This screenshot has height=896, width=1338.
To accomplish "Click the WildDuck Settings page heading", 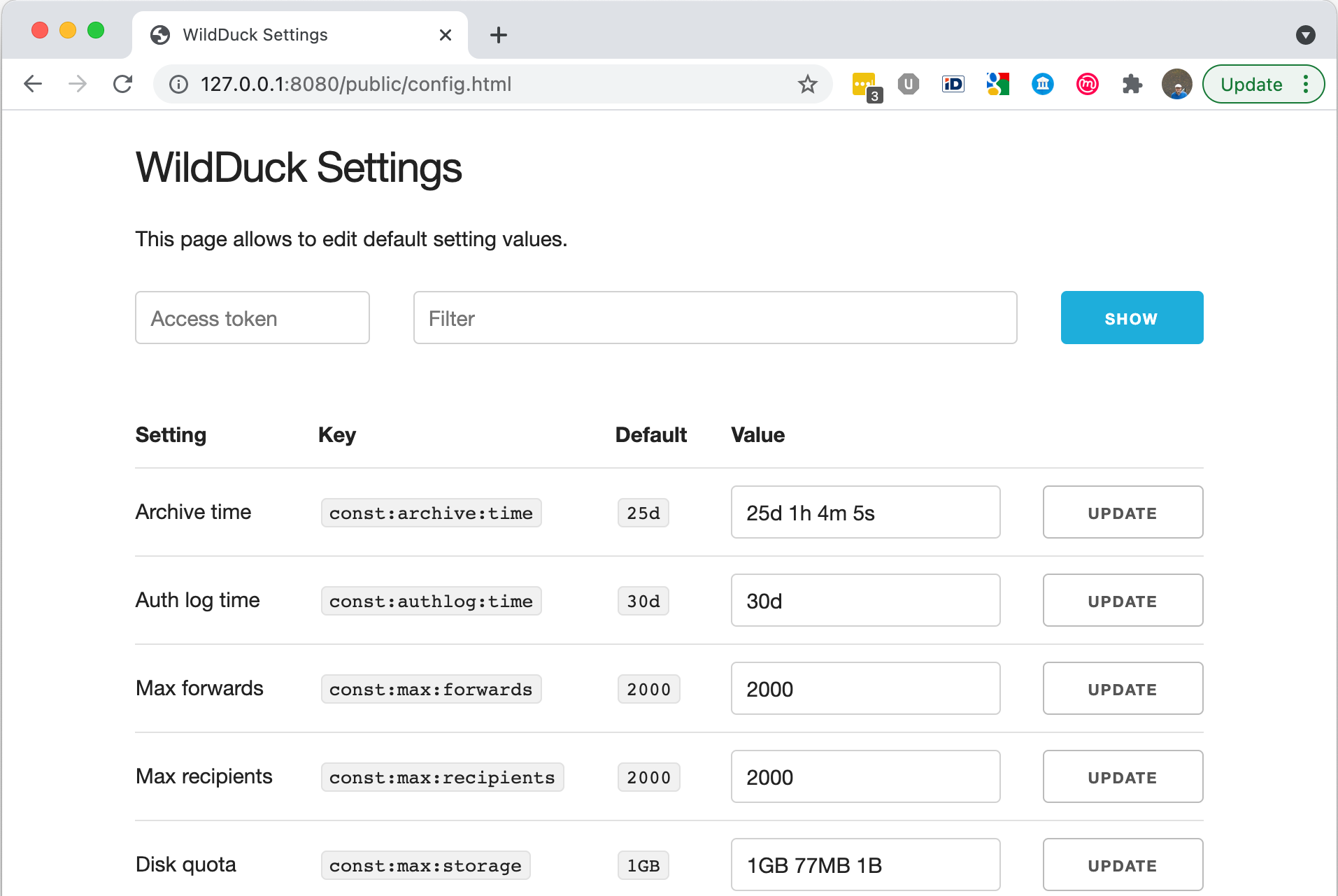I will coord(299,168).
